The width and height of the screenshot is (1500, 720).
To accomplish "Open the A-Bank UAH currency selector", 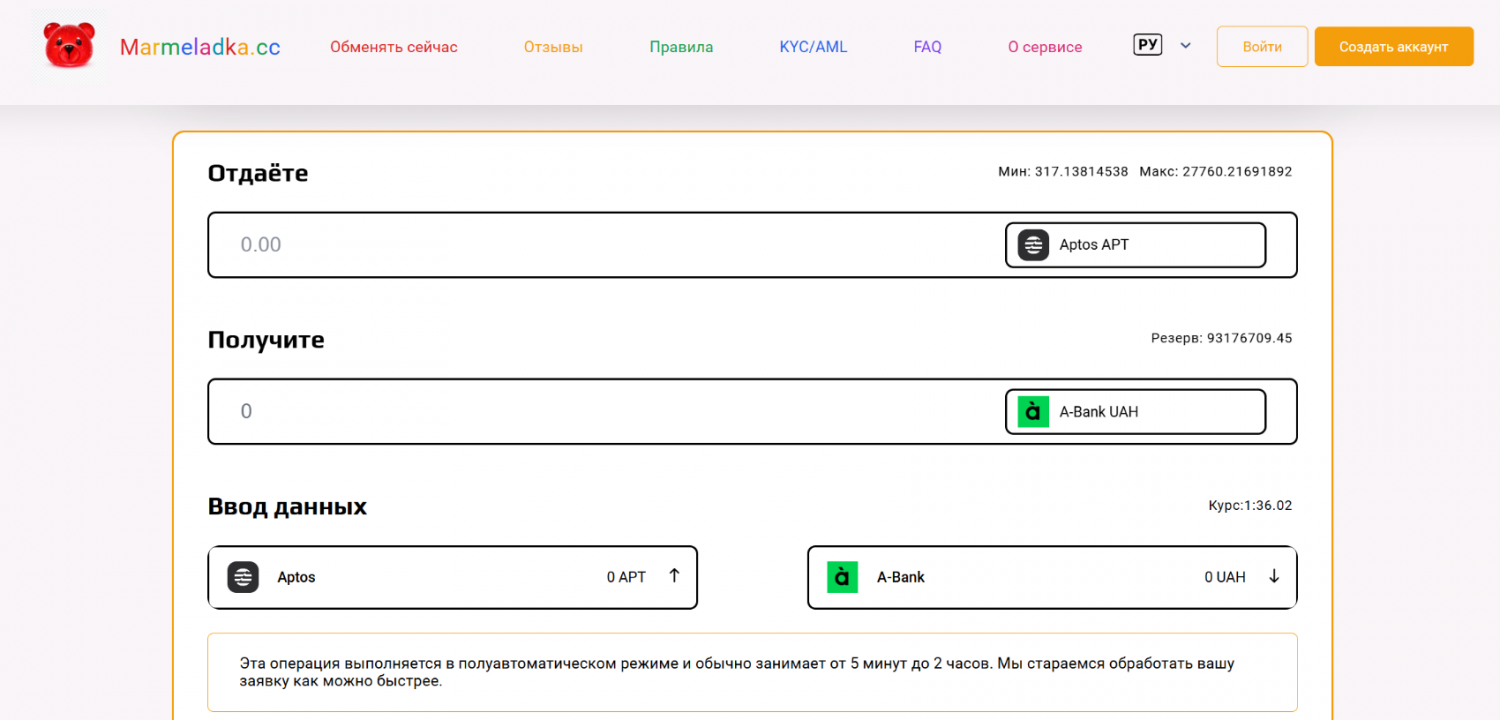I will click(x=1135, y=412).
